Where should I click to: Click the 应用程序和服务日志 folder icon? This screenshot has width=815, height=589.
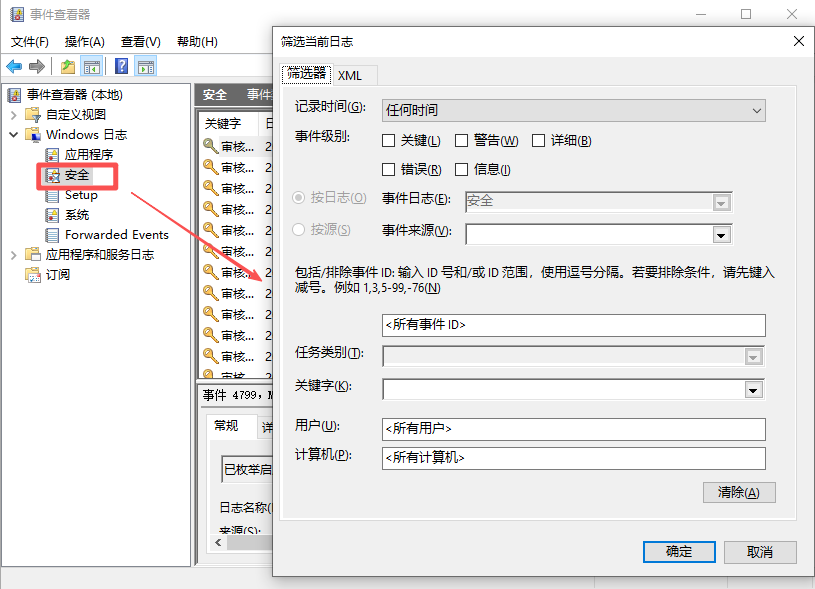click(33, 255)
